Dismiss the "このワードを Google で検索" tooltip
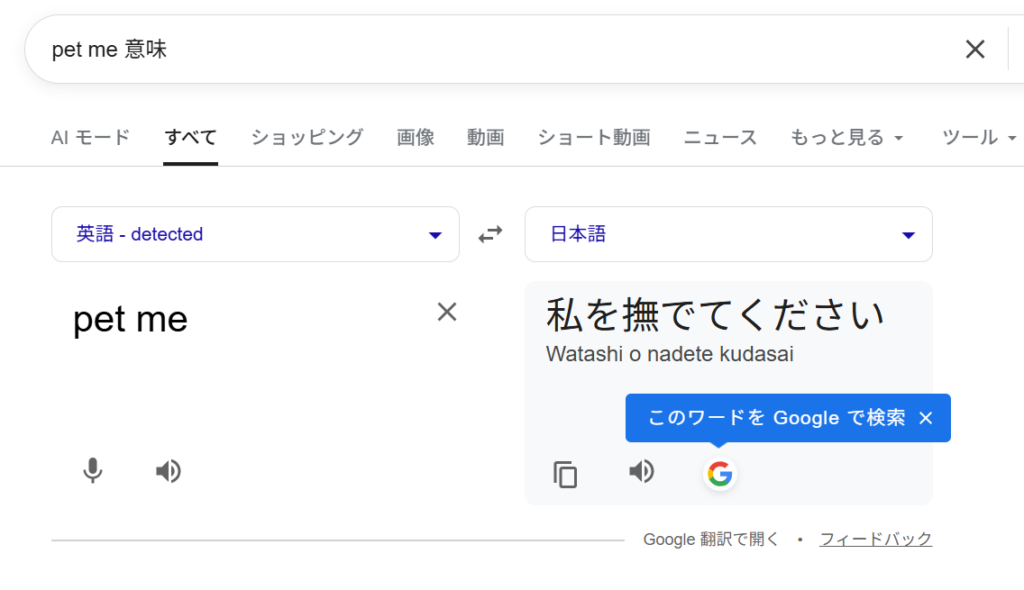 coord(925,418)
